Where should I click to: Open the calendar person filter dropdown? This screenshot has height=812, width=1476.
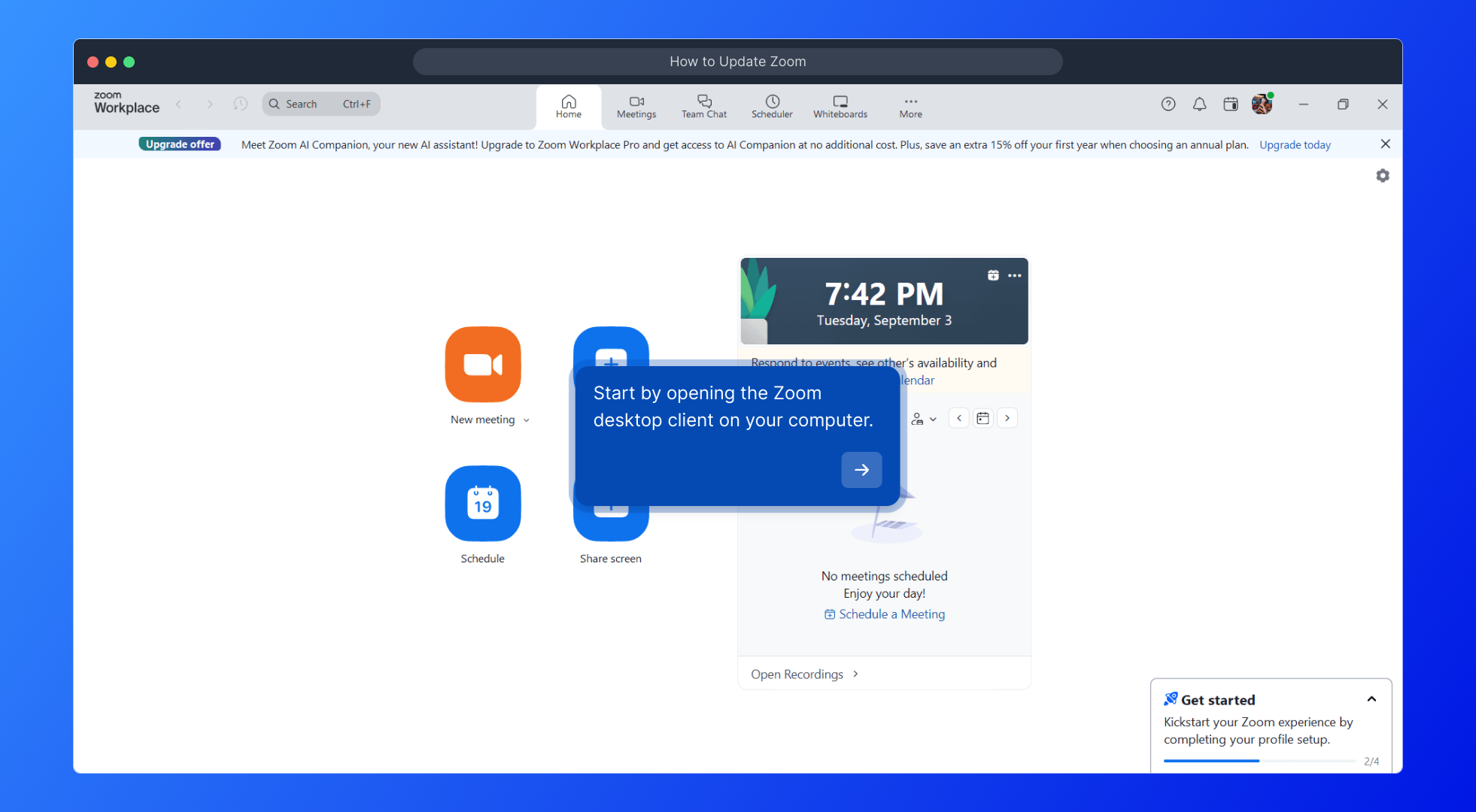tap(923, 419)
